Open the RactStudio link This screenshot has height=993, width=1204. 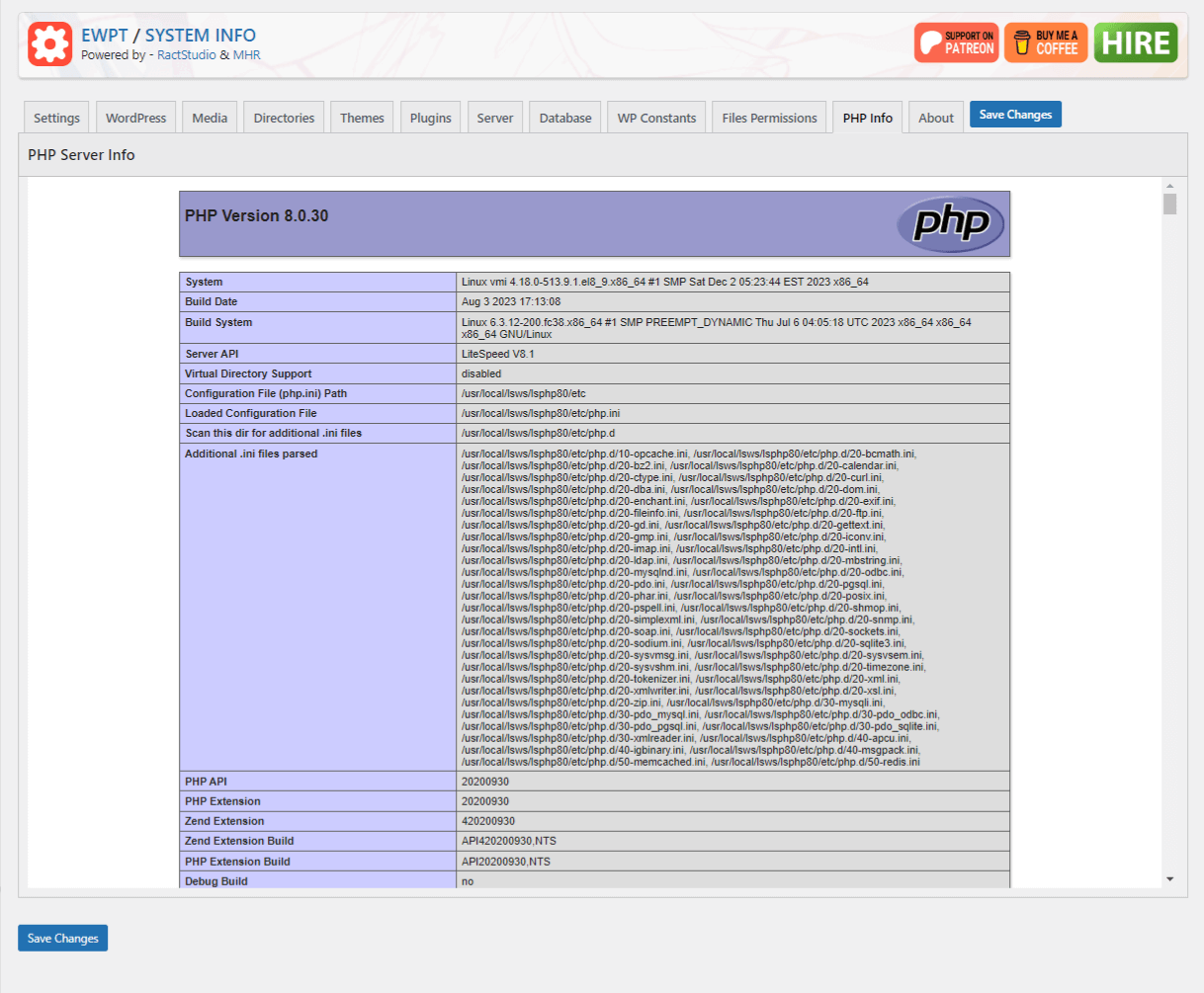187,55
